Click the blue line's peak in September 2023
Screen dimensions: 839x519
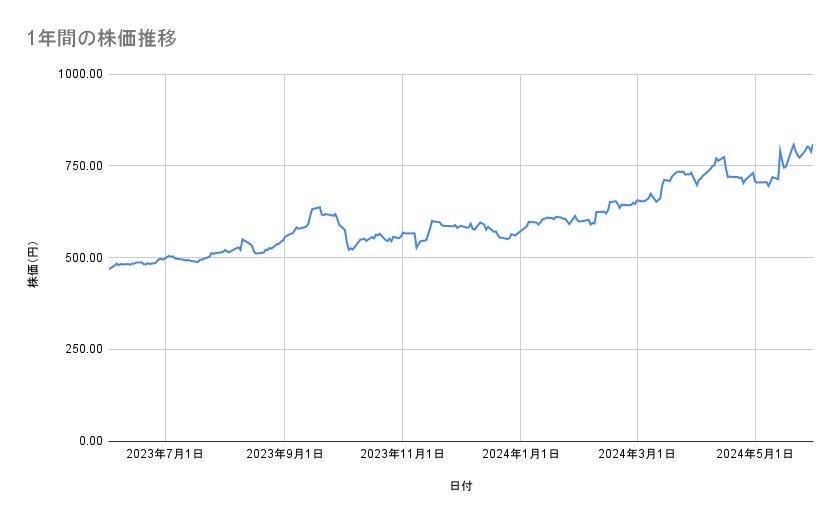(318, 207)
